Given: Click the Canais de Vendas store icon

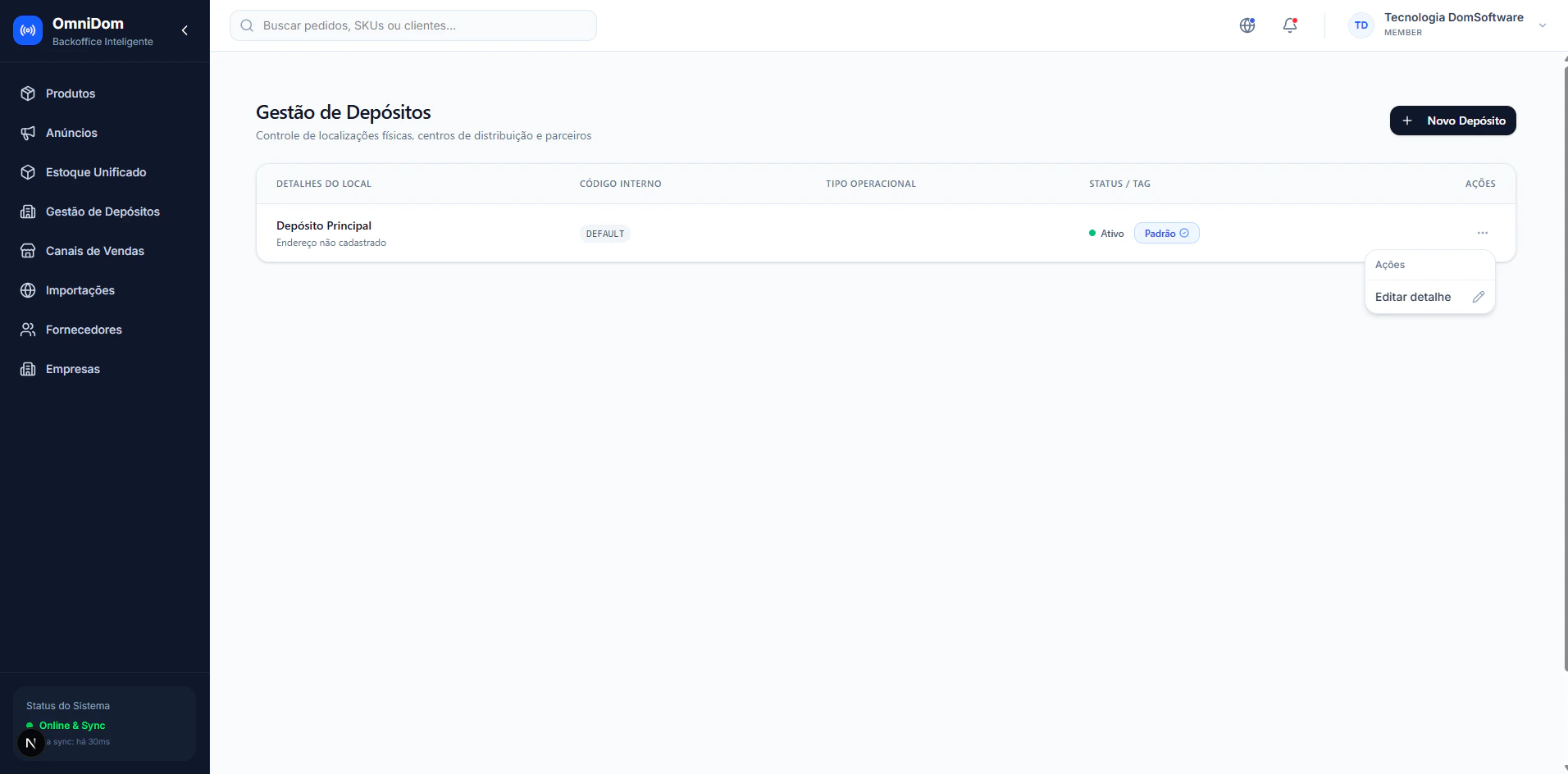Looking at the screenshot, I should pyautogui.click(x=28, y=251).
